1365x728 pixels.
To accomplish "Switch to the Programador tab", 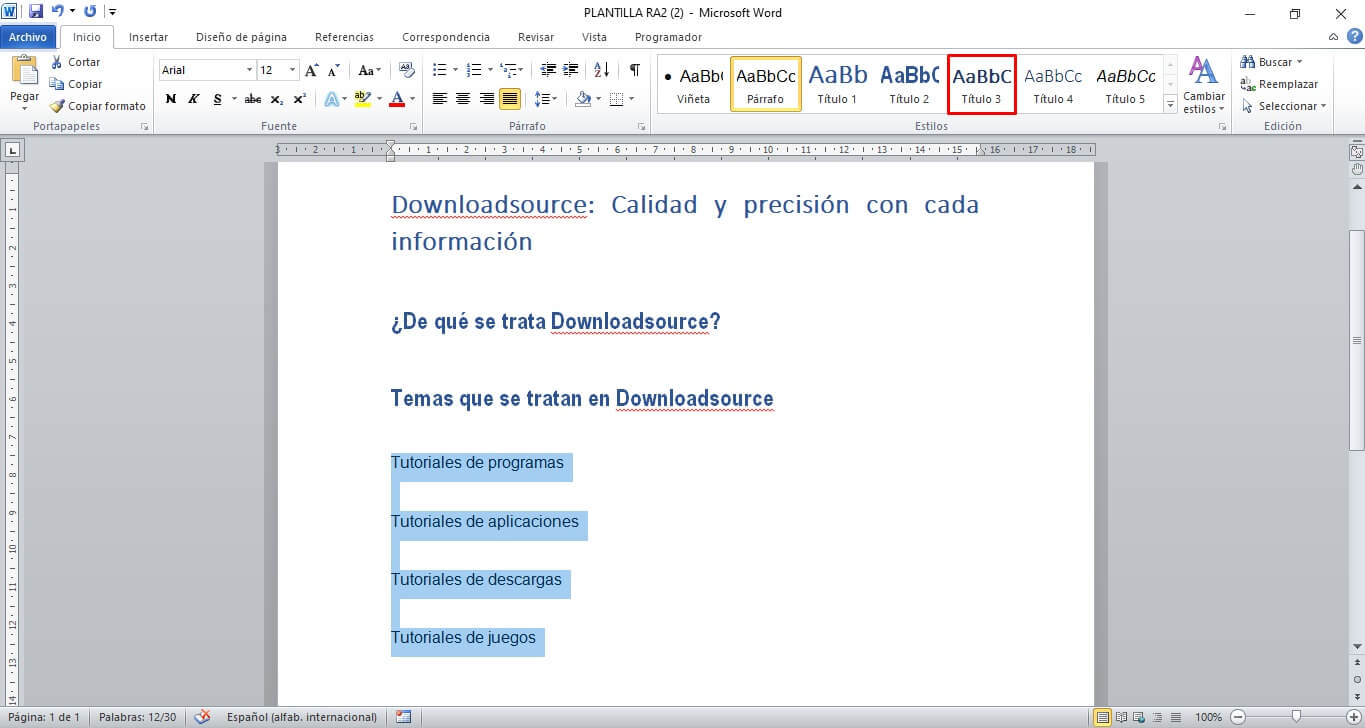I will 668,37.
